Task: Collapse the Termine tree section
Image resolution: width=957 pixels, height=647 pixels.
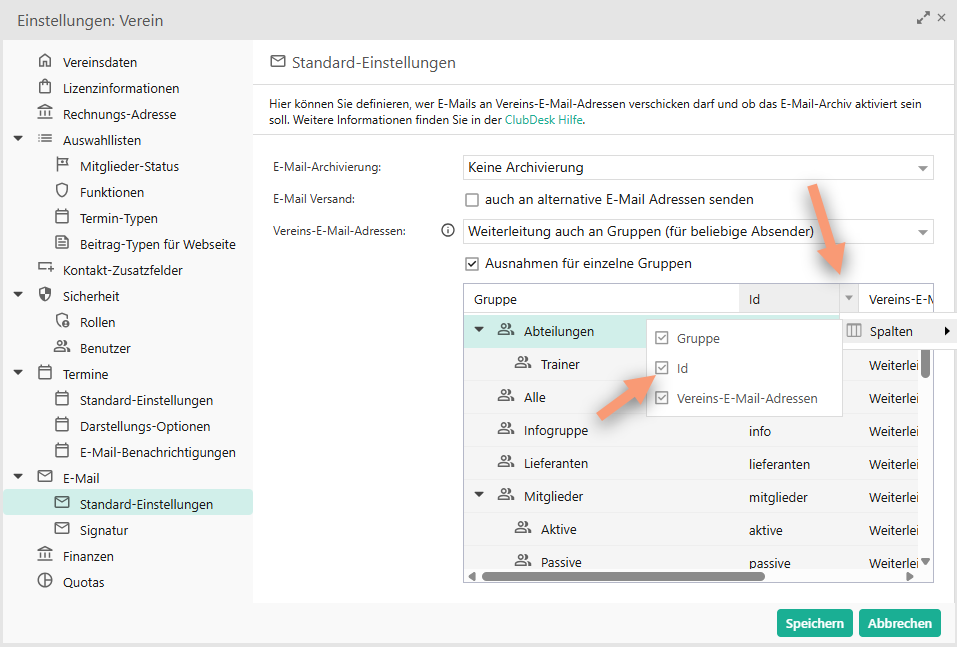Action: [18, 373]
